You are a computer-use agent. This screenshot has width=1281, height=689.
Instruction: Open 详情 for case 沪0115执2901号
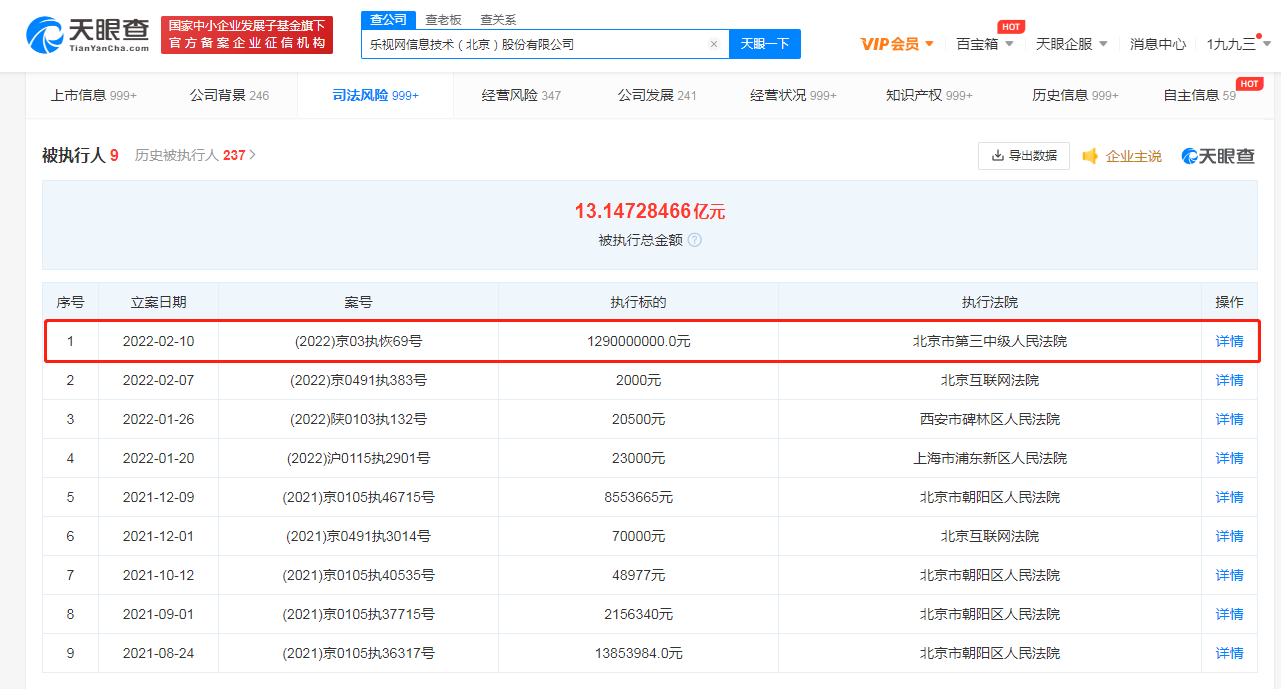(x=1229, y=458)
